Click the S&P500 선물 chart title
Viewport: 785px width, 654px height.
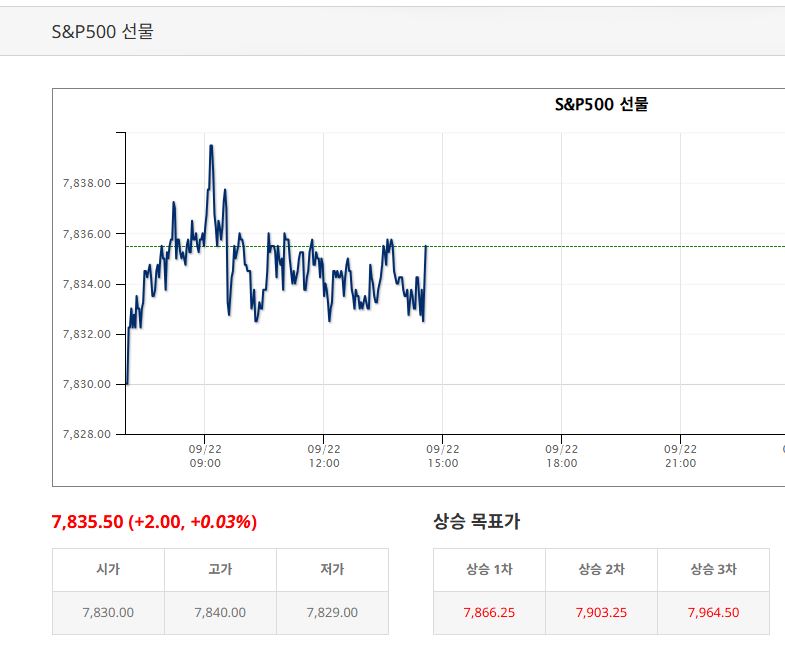(601, 104)
